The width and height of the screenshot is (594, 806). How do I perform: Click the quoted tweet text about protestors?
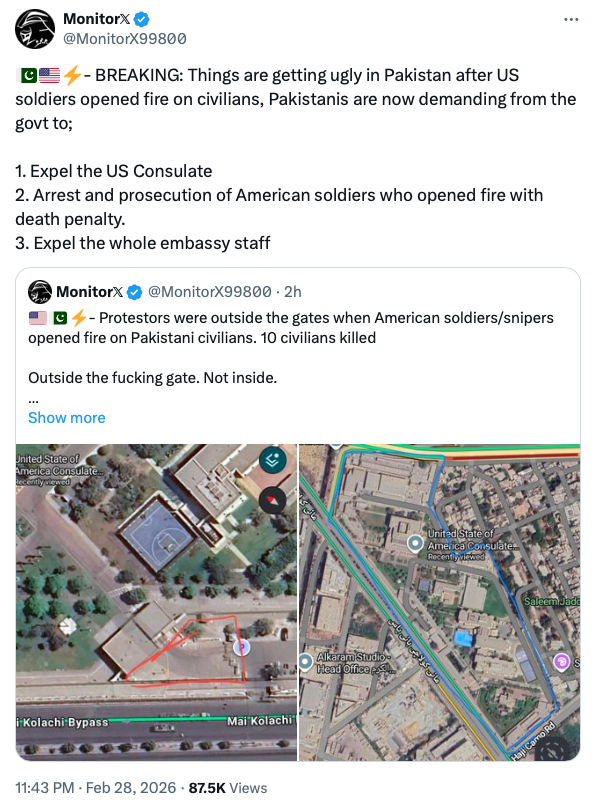tap(291, 328)
